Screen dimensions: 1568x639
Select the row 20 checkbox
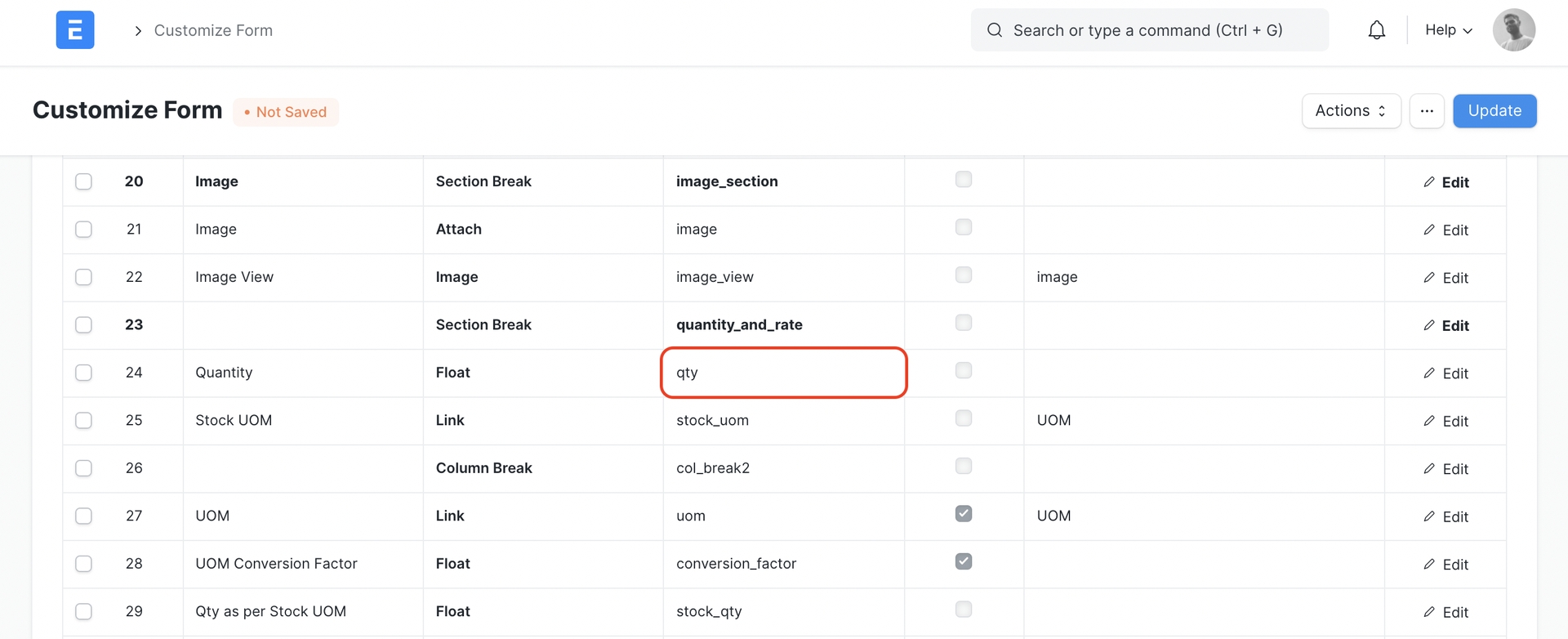pos(83,181)
